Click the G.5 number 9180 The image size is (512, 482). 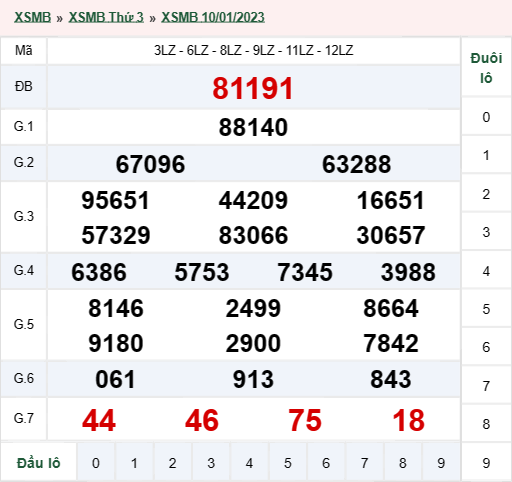(116, 343)
